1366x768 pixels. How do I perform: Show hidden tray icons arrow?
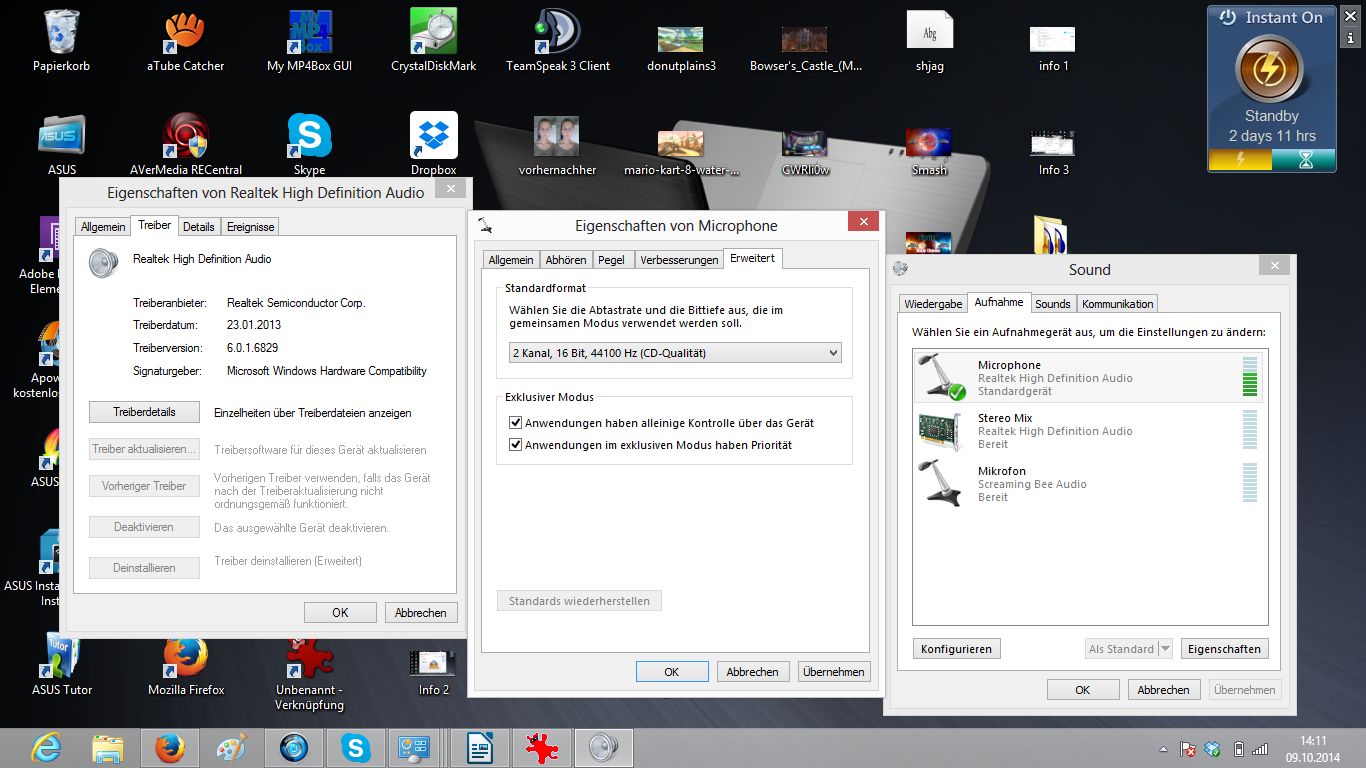click(1164, 748)
